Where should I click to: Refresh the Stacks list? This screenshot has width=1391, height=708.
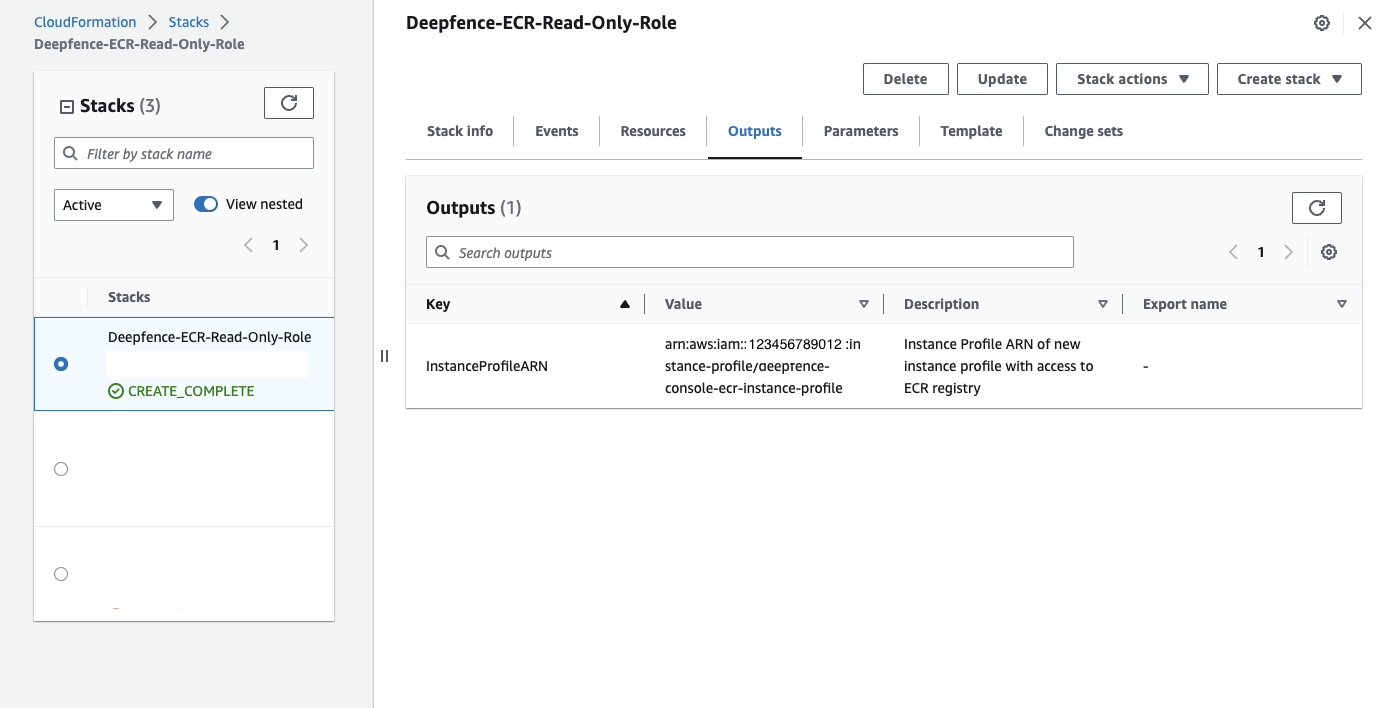289,103
